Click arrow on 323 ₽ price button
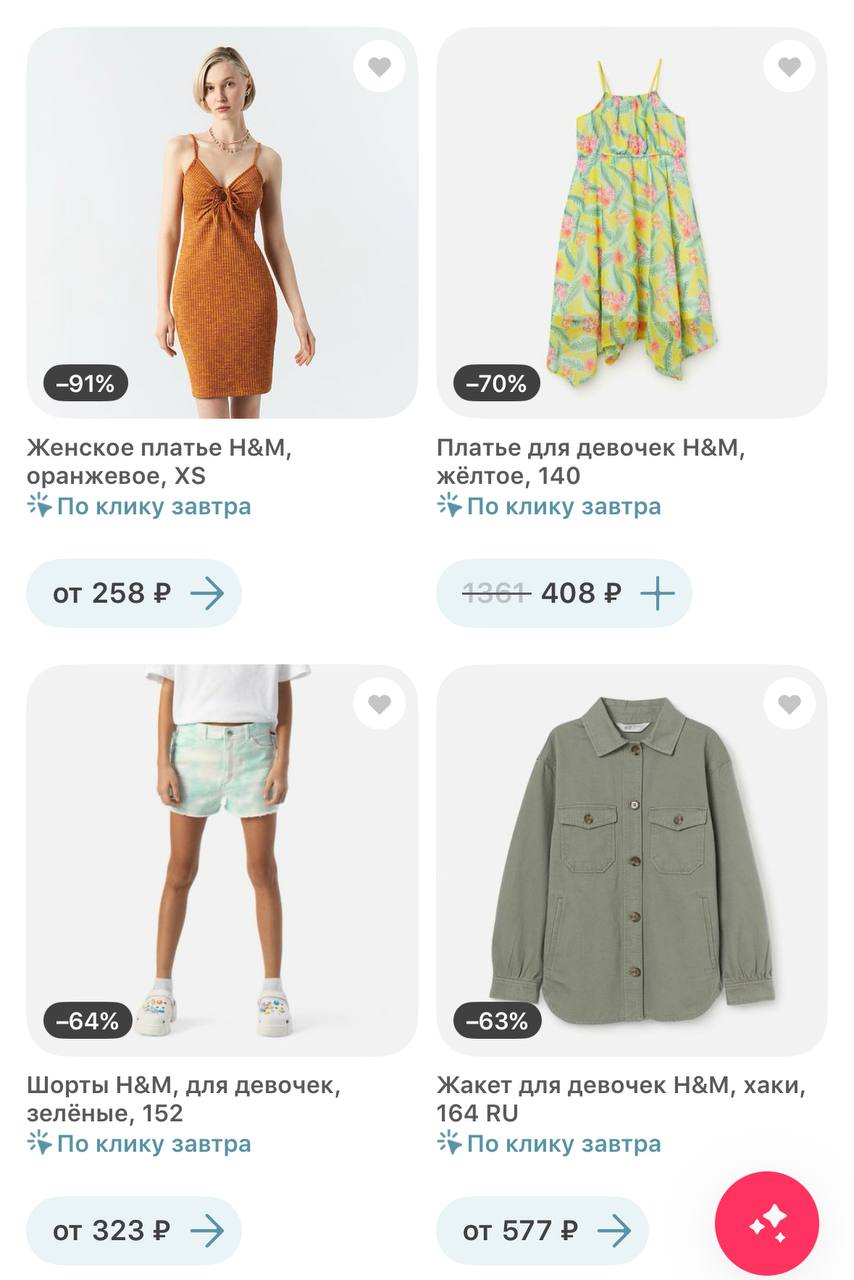 (x=207, y=1230)
